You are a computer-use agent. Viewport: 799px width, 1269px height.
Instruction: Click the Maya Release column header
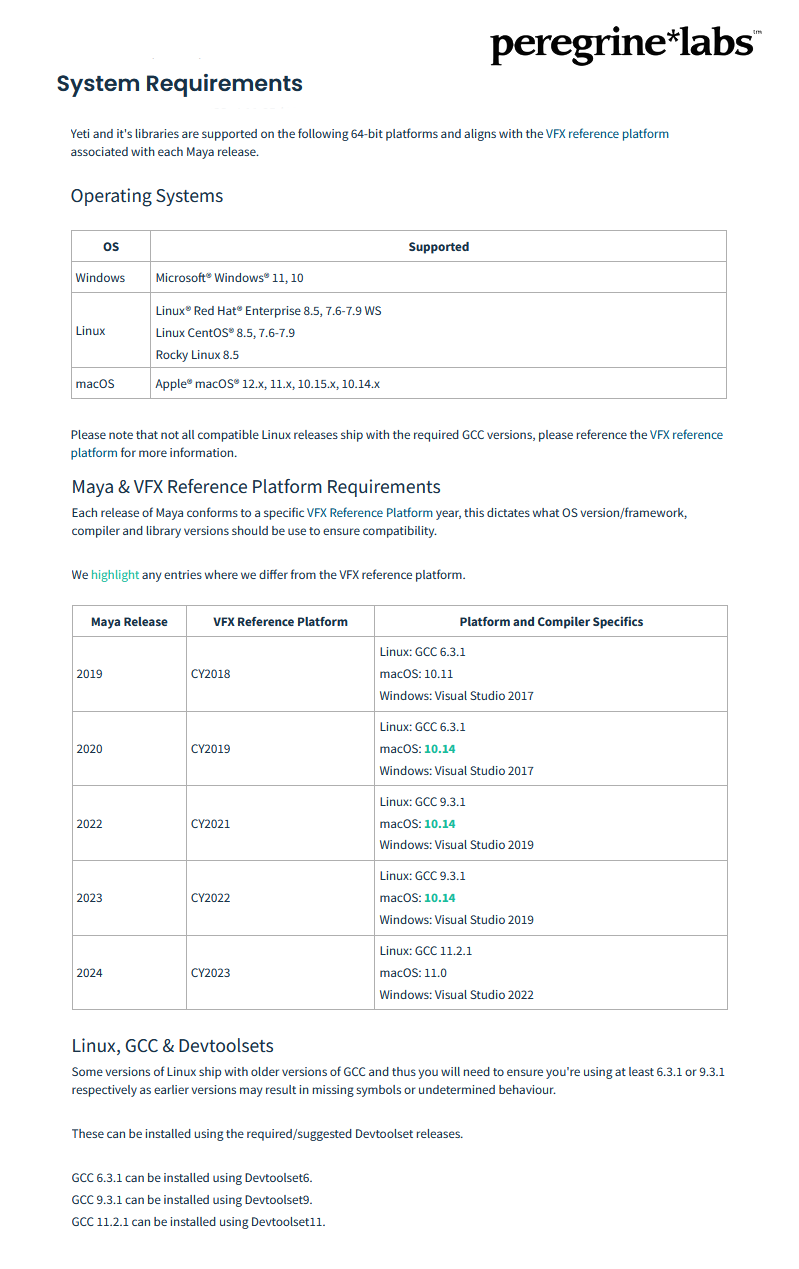point(129,622)
